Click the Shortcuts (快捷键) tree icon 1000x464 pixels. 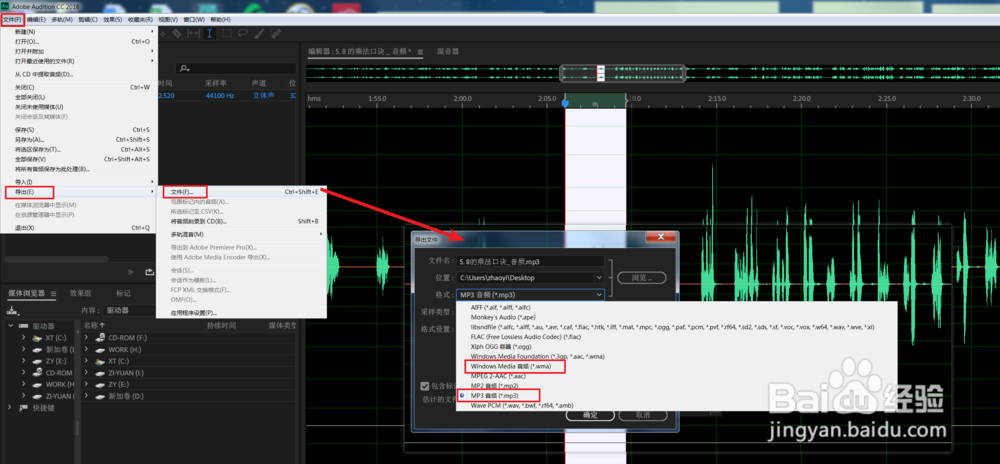coord(24,408)
